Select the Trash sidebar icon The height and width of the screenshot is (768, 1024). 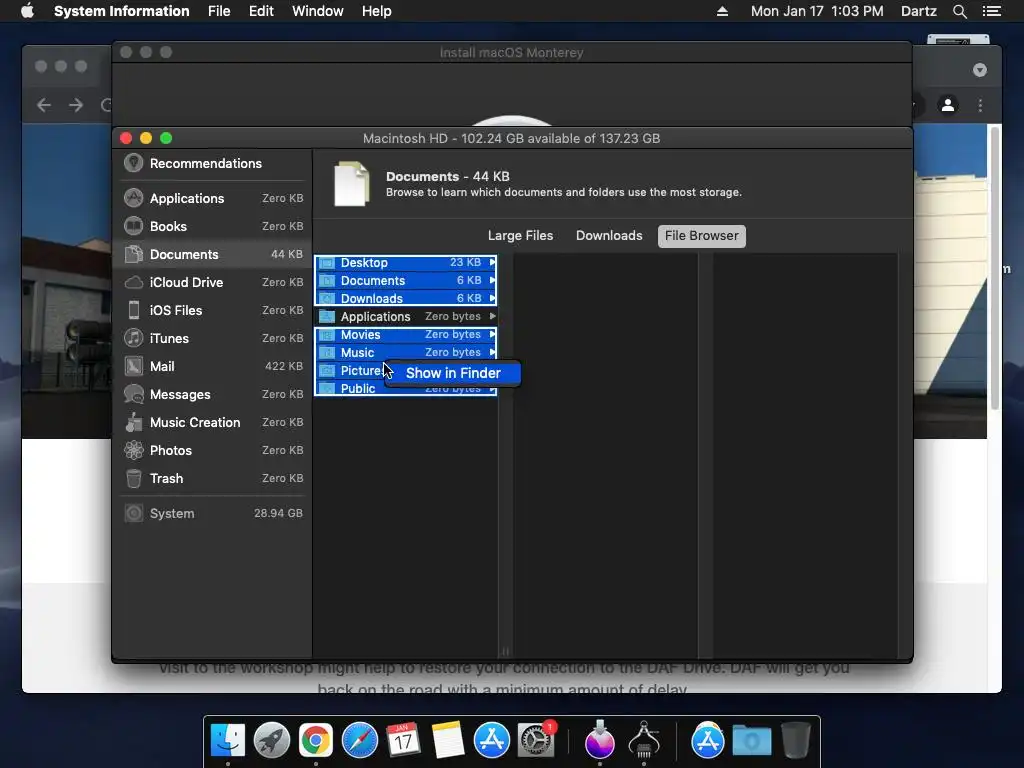coord(133,479)
